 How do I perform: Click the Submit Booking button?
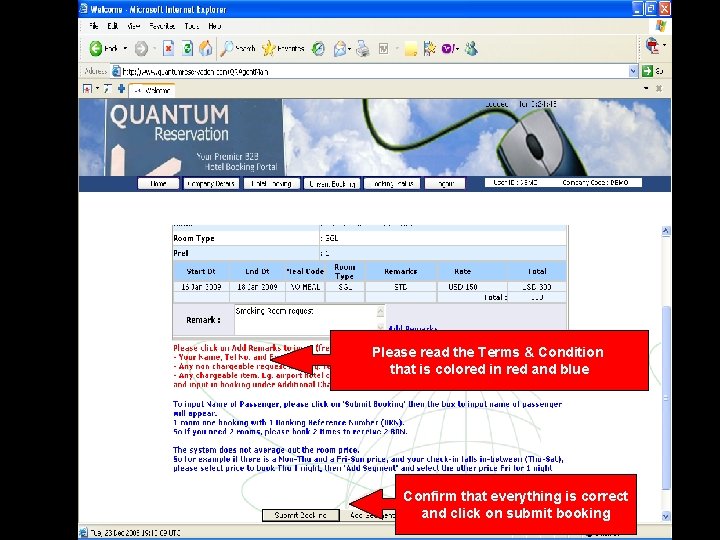point(301,515)
